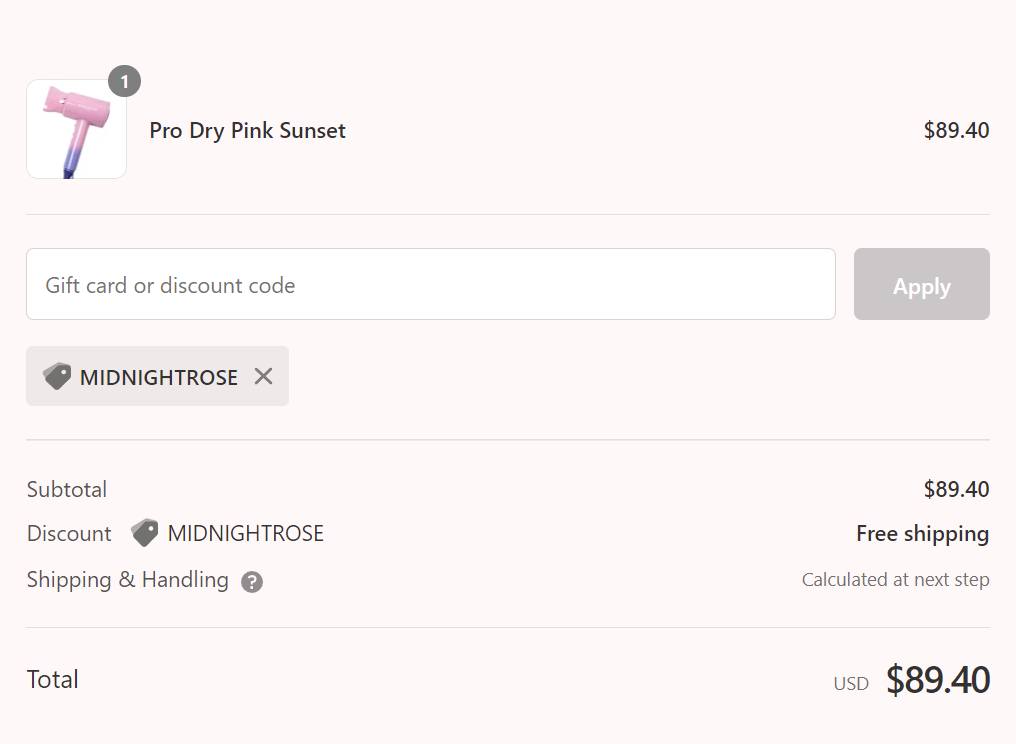The image size is (1016, 744).
Task: Click the MIDNIGHTROSE text in the applied code chip
Action: click(159, 377)
